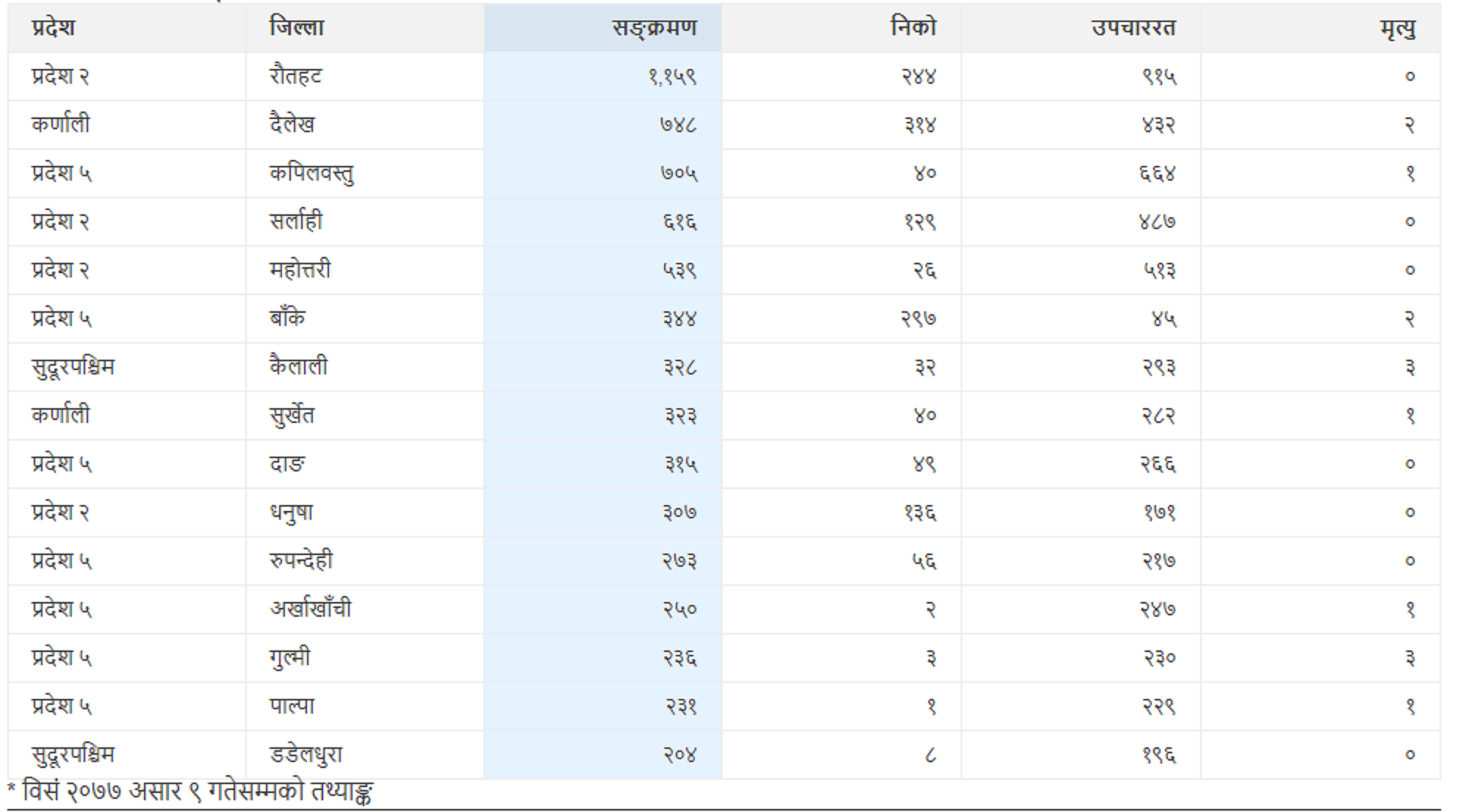The height and width of the screenshot is (812, 1472).
Task: Sort table by निको column header
Action: 842,28
